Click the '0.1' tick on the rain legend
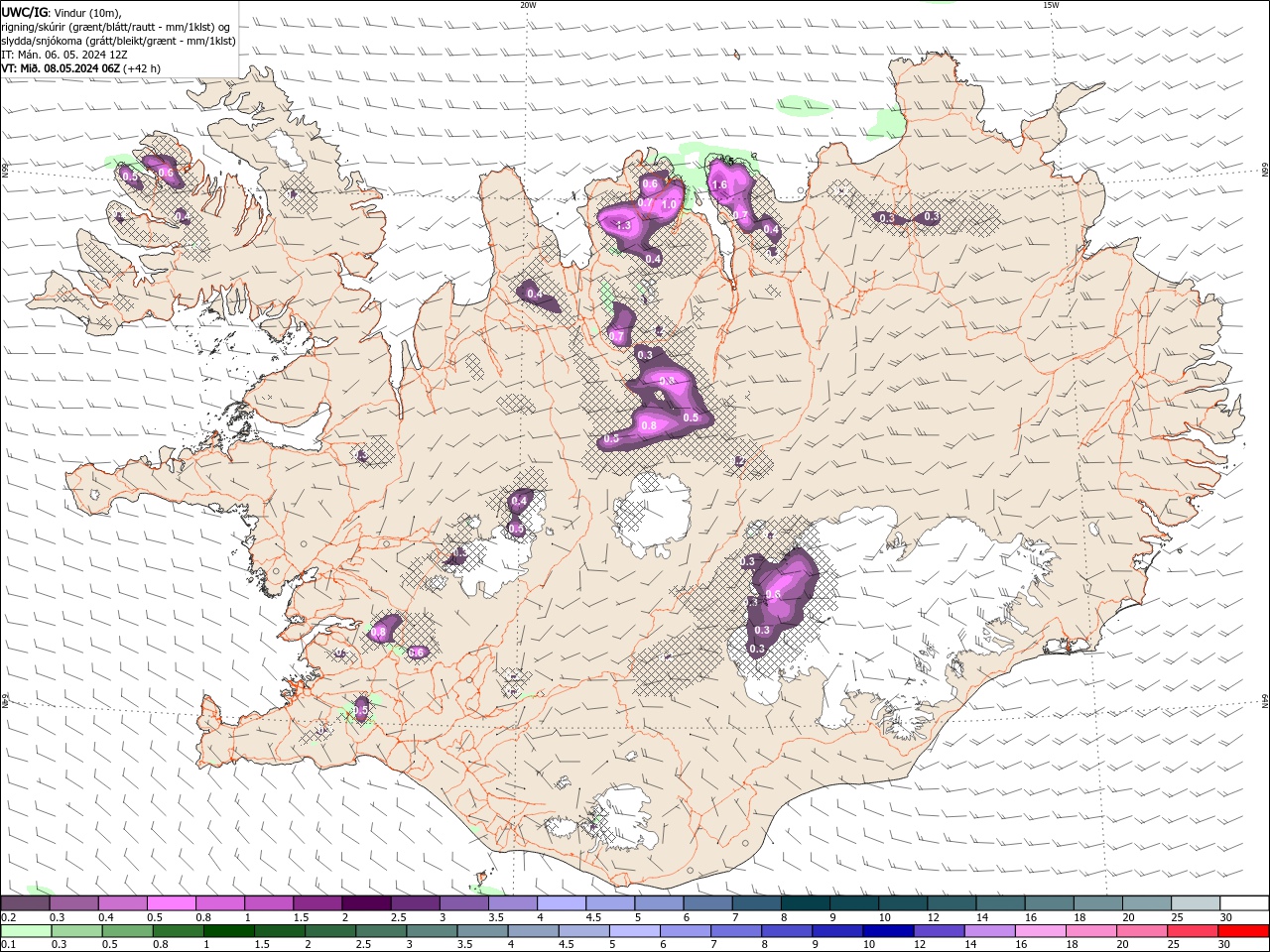This screenshot has width=1270, height=952. click(9, 945)
